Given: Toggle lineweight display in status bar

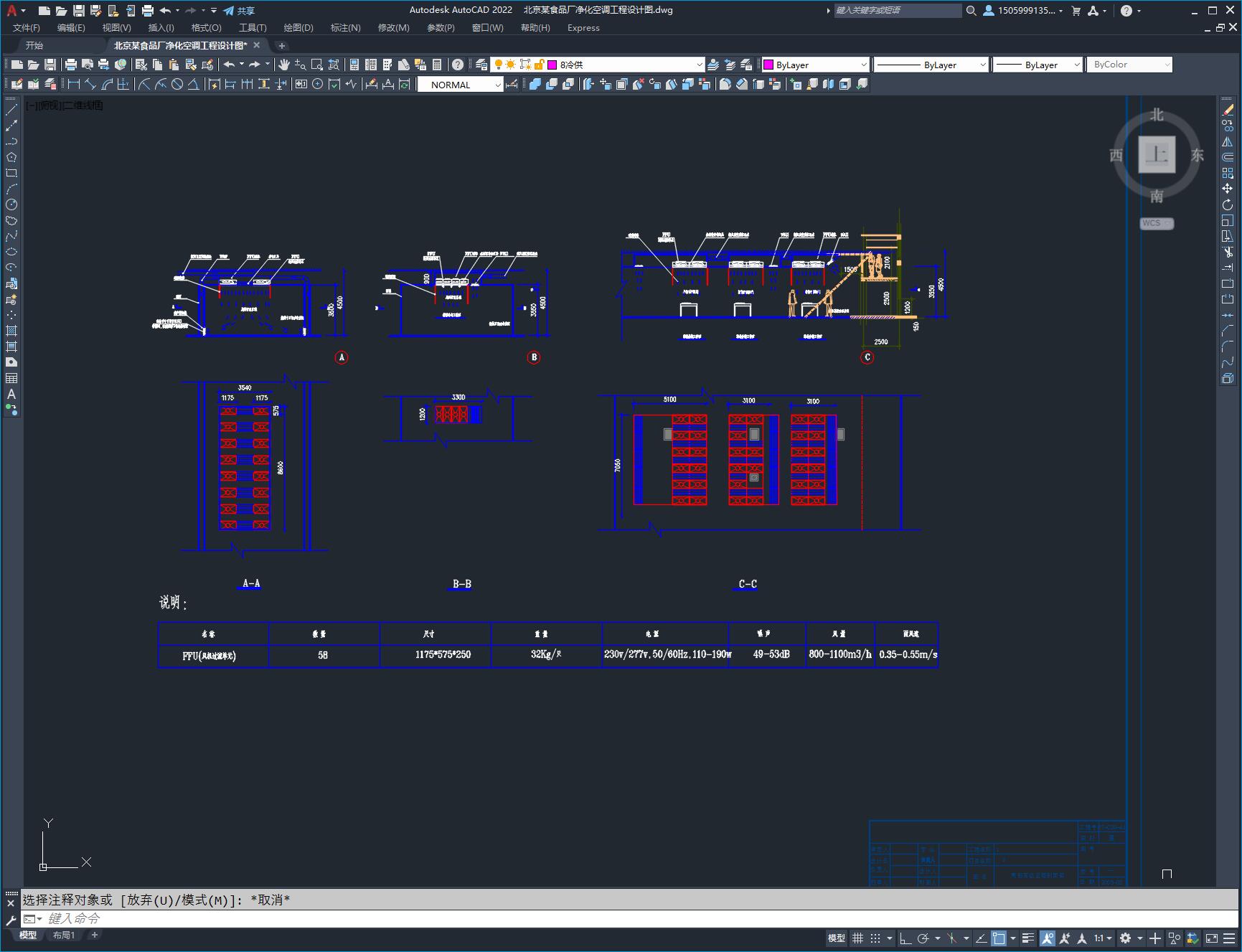Looking at the screenshot, I should 1028,938.
